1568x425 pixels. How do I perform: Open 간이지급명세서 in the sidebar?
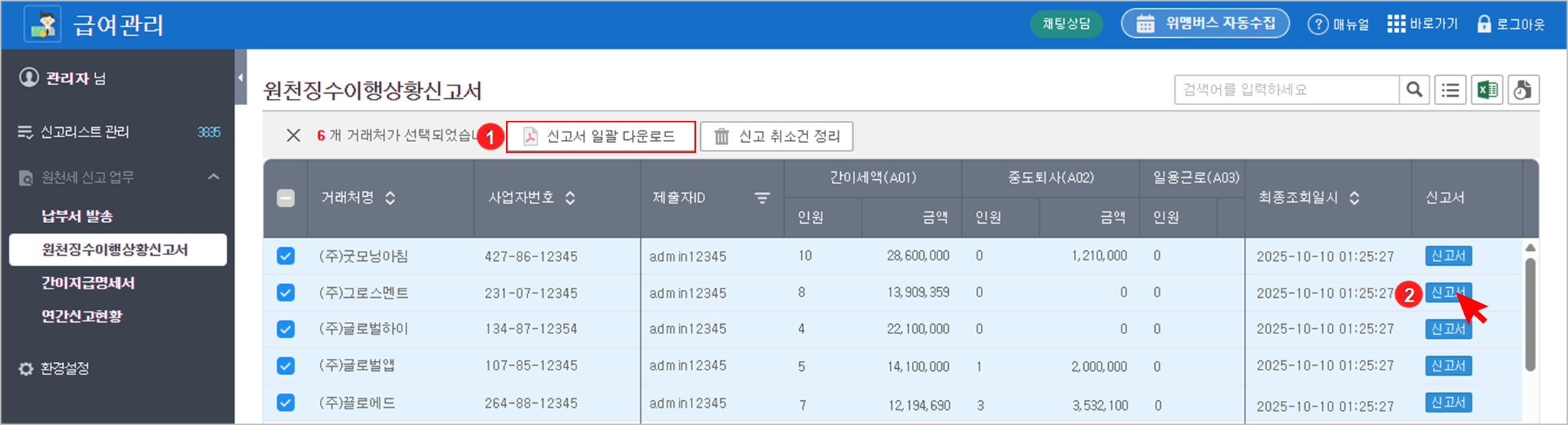pyautogui.click(x=88, y=283)
